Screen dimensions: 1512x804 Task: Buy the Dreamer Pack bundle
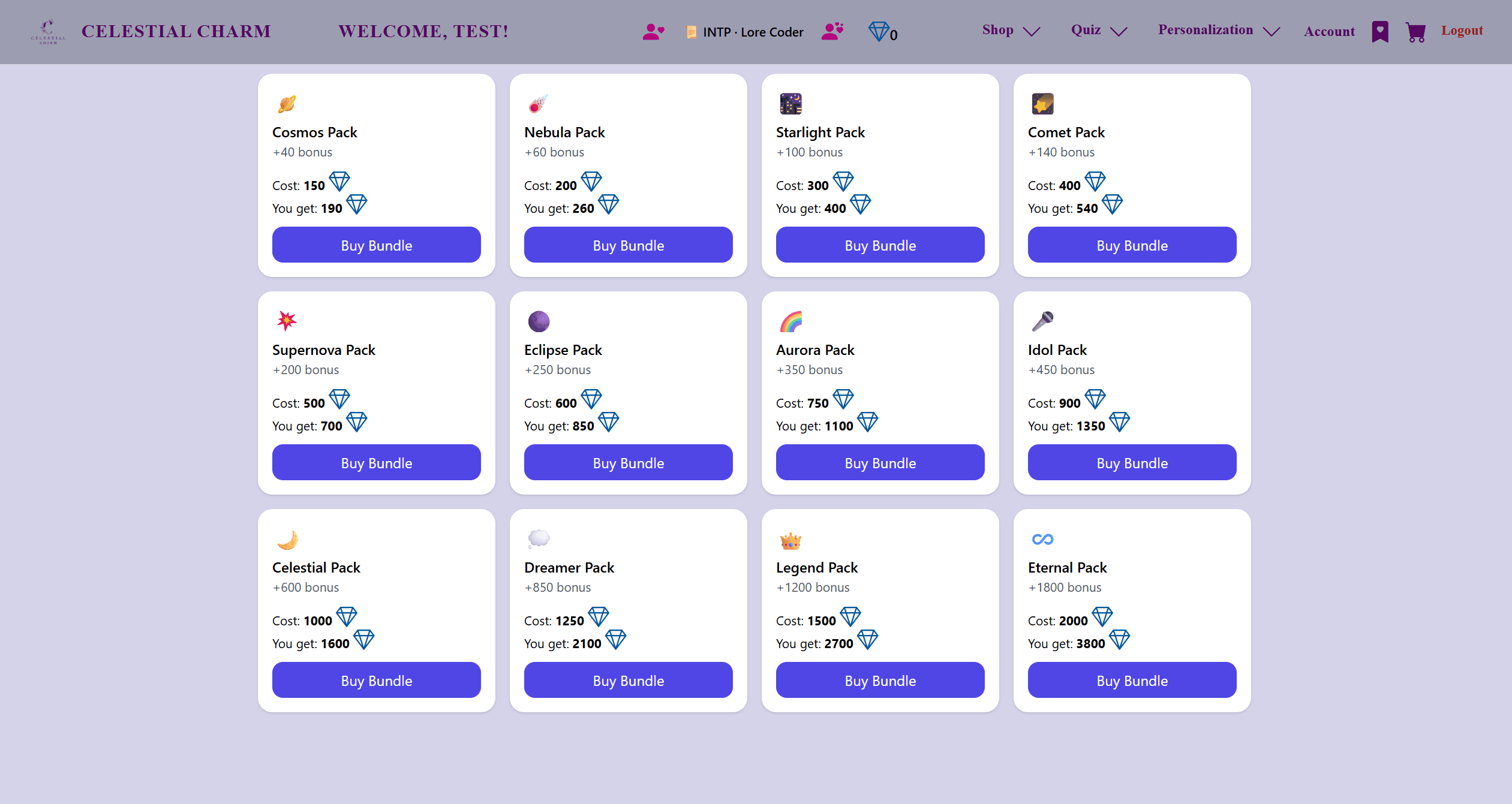tap(628, 680)
